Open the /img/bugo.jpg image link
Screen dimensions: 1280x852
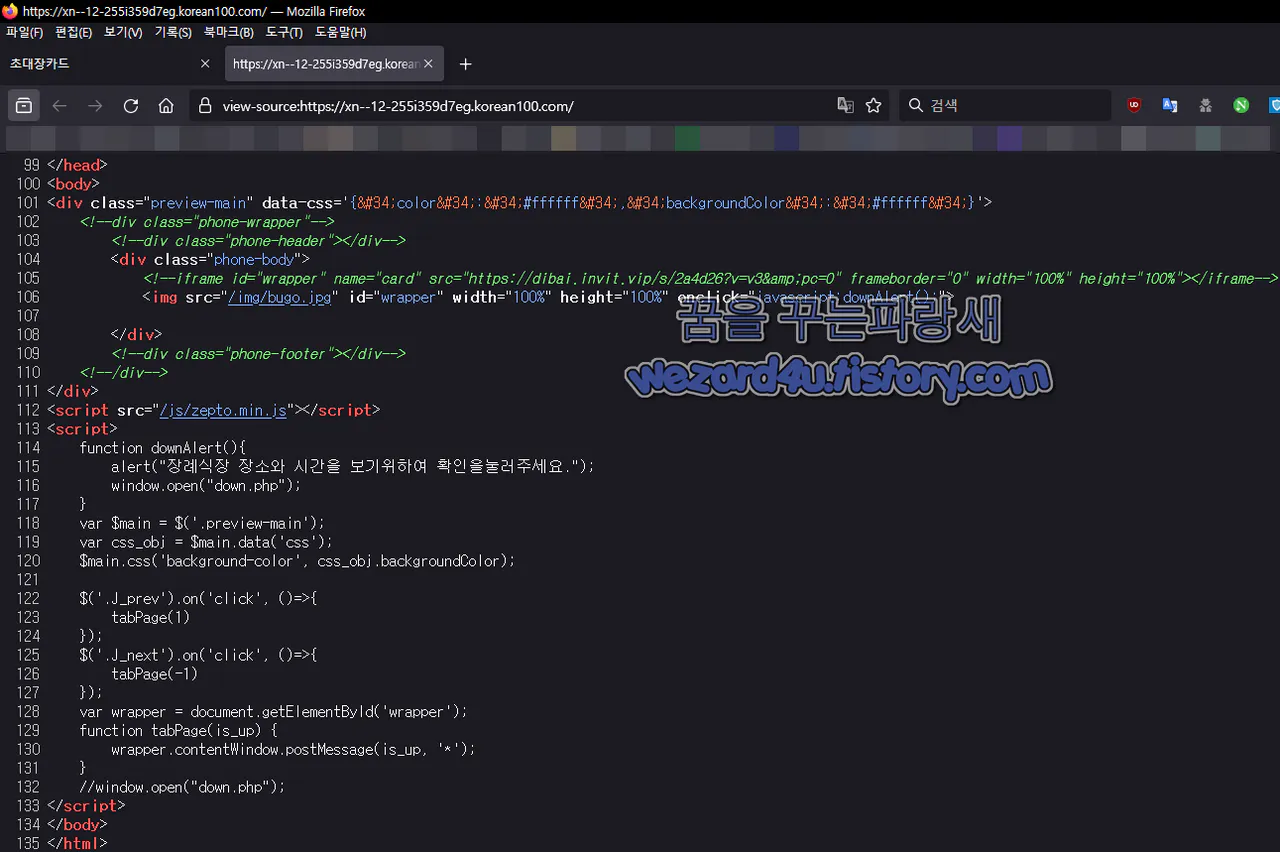click(279, 297)
